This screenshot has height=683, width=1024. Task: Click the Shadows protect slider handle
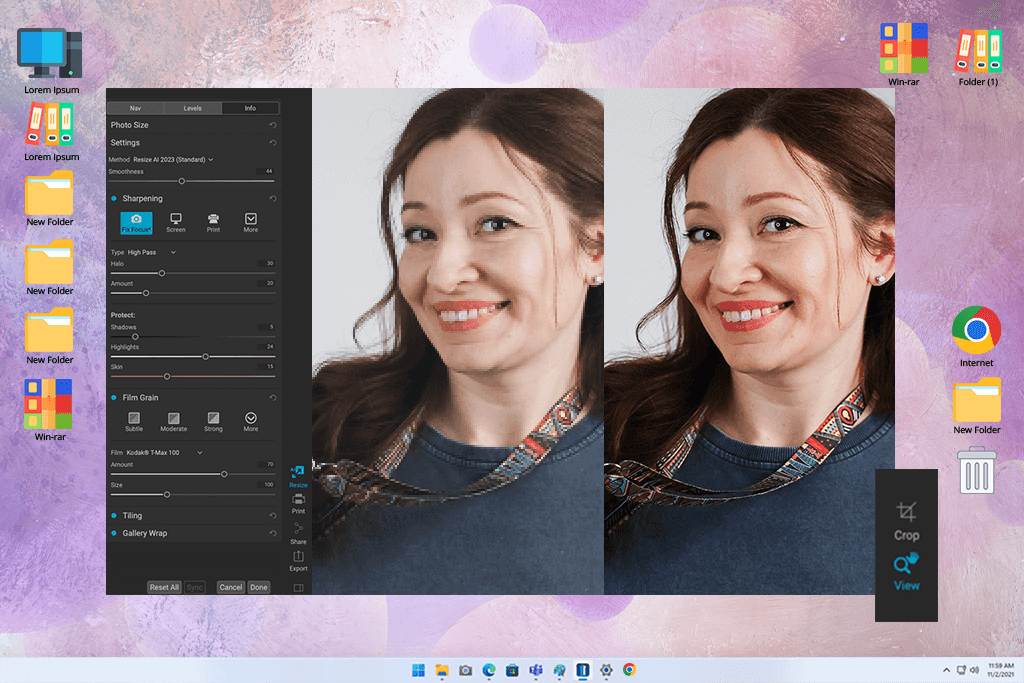(x=135, y=337)
